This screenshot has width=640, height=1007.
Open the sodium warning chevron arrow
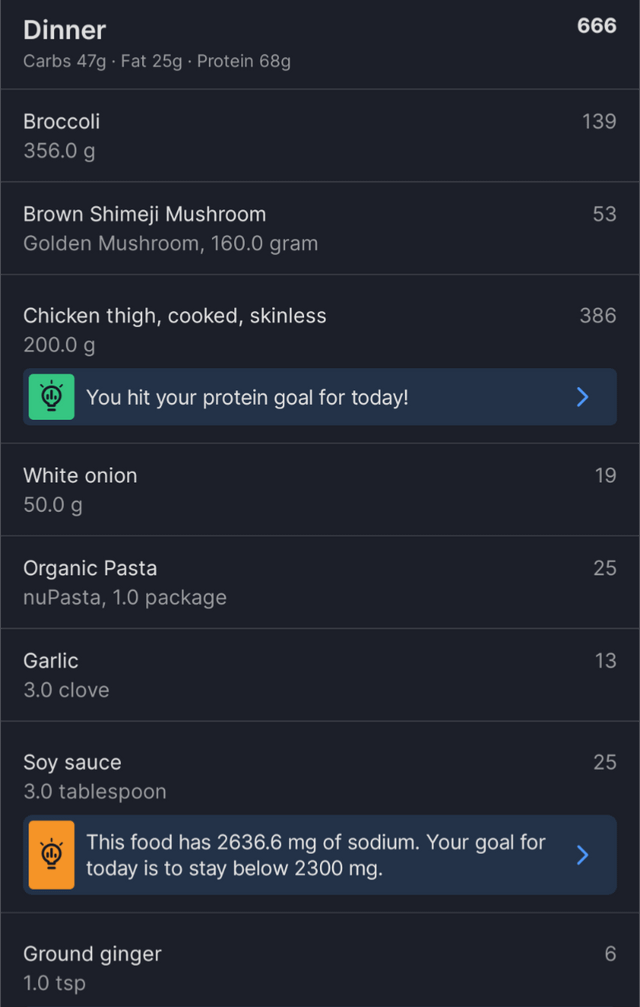pos(582,855)
